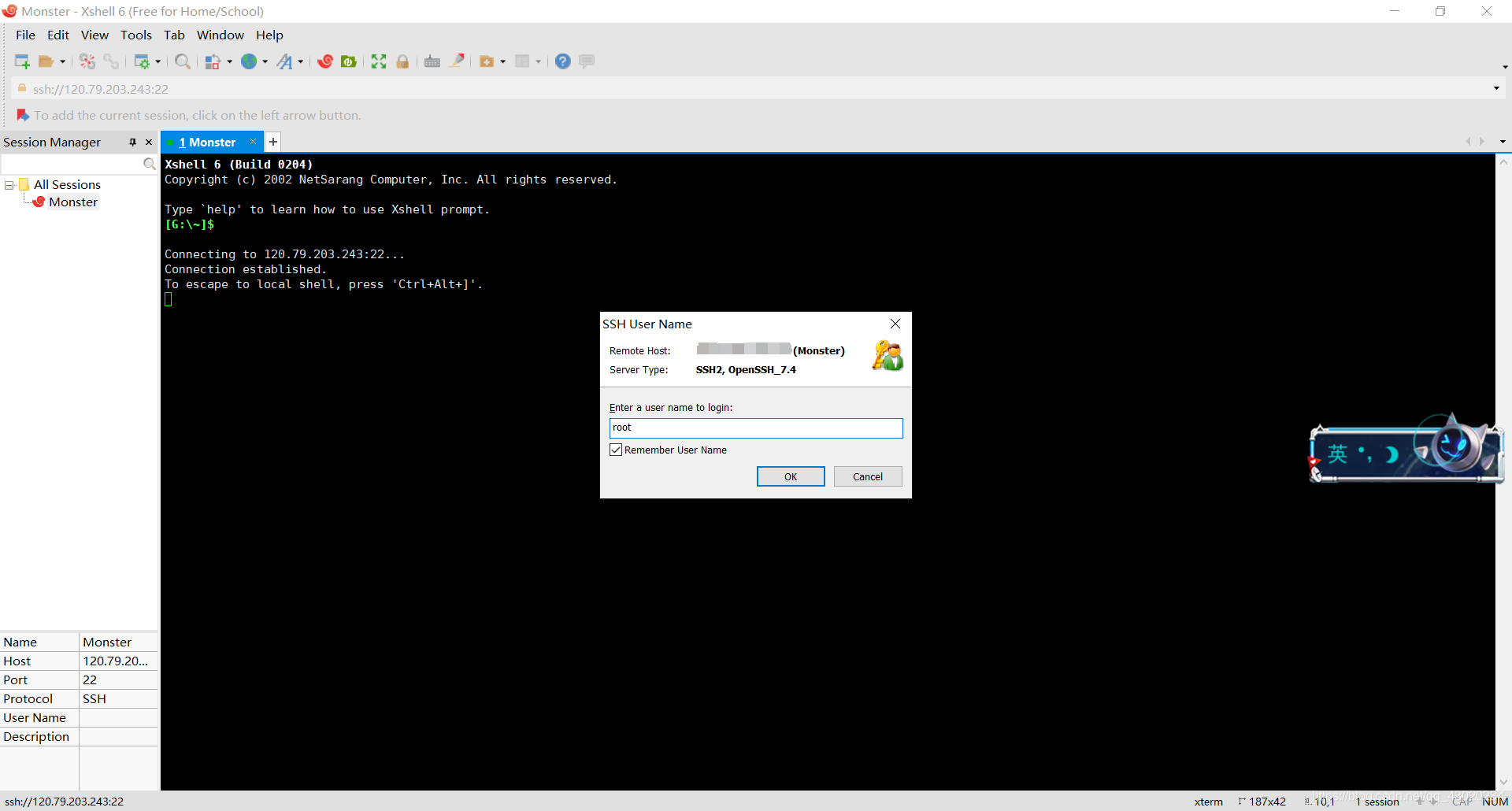Screen dimensions: 1512x811
Task: Click the New File Transfer folder icon
Action: [487, 61]
